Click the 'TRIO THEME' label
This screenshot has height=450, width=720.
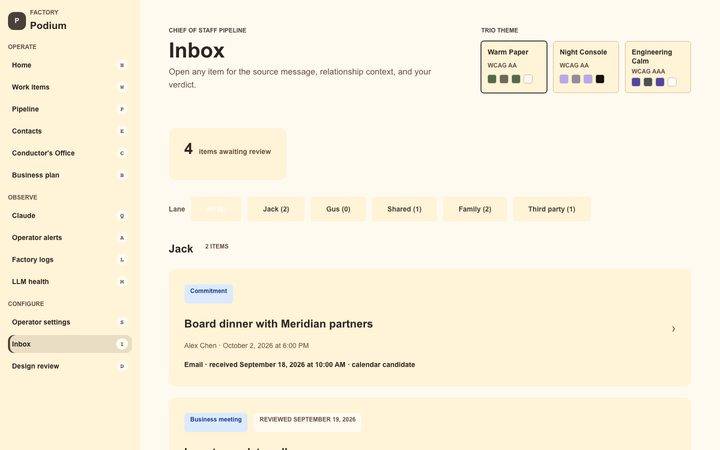[x=500, y=30]
